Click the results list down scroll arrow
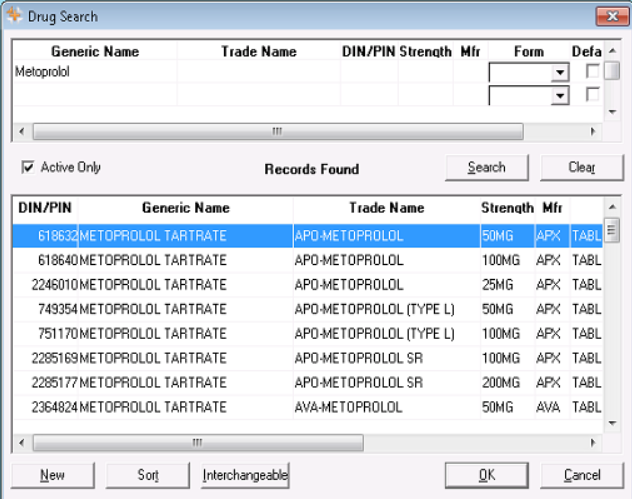Image resolution: width=632 pixels, height=499 pixels. (x=612, y=423)
